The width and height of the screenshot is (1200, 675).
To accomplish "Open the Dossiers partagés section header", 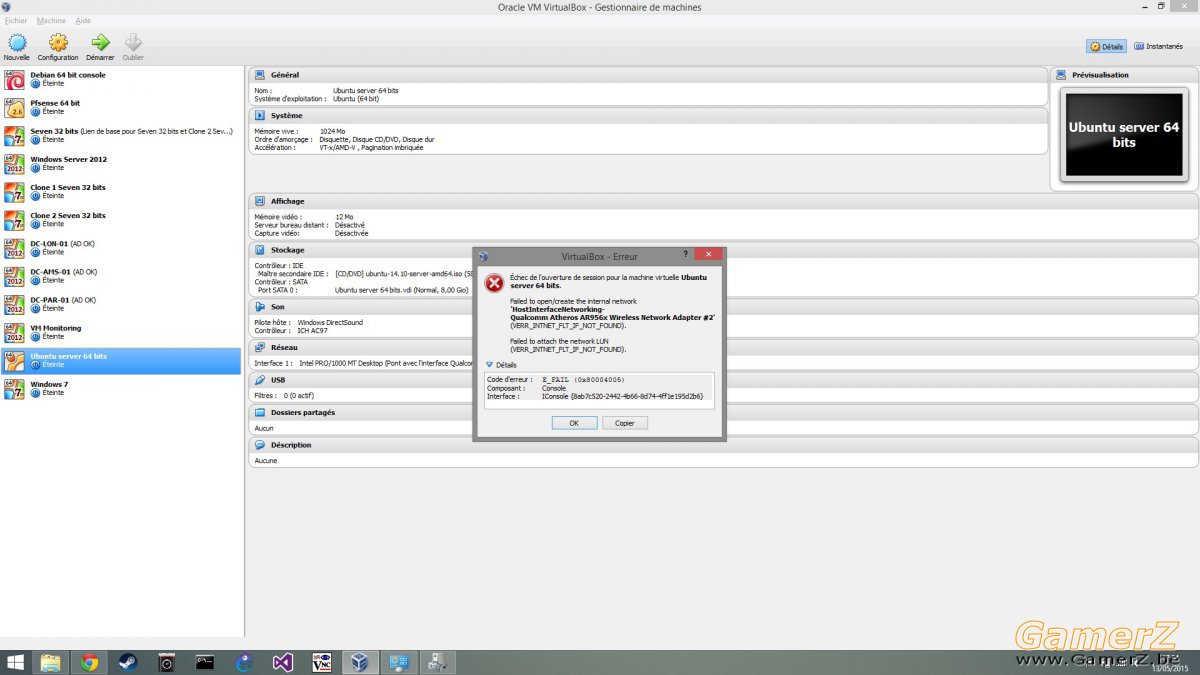I will pos(723,412).
